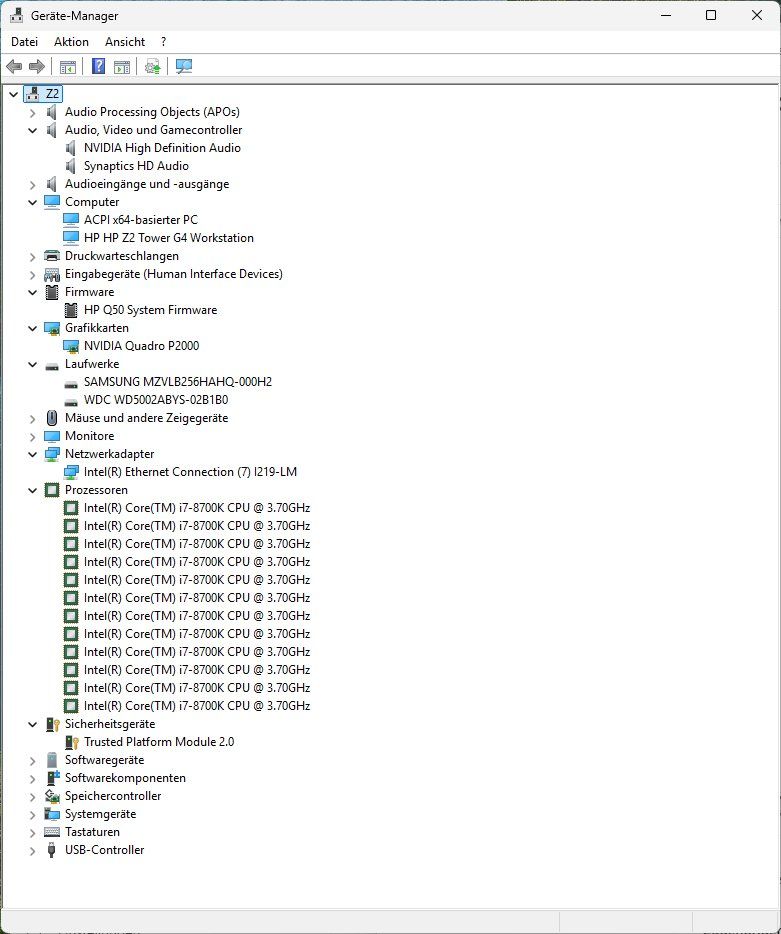This screenshot has height=934, width=781.
Task: Collapse the Z2 root node
Action: pyautogui.click(x=14, y=94)
